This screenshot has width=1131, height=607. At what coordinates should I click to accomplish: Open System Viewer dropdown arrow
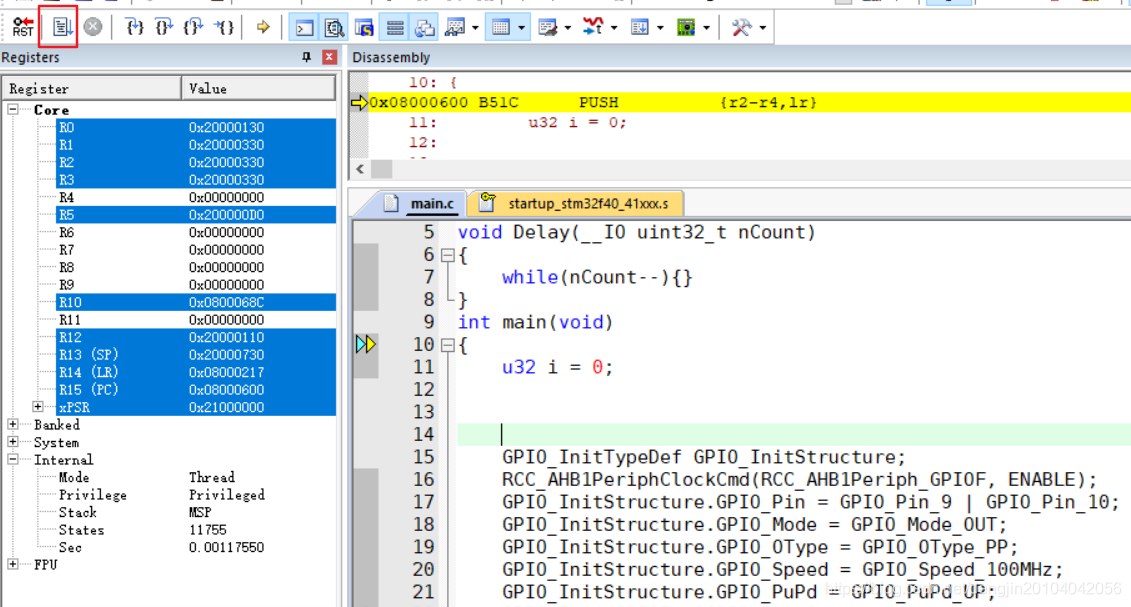click(706, 28)
